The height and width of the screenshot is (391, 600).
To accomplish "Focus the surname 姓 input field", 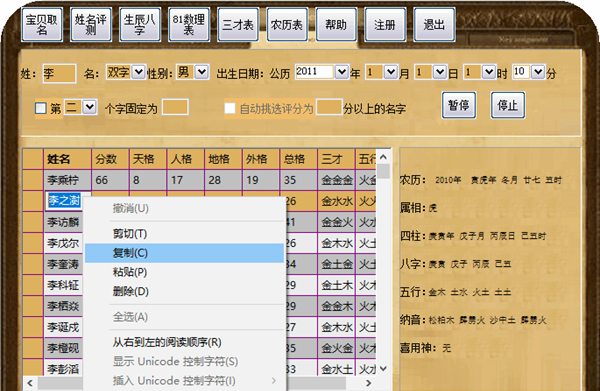I will (x=59, y=73).
